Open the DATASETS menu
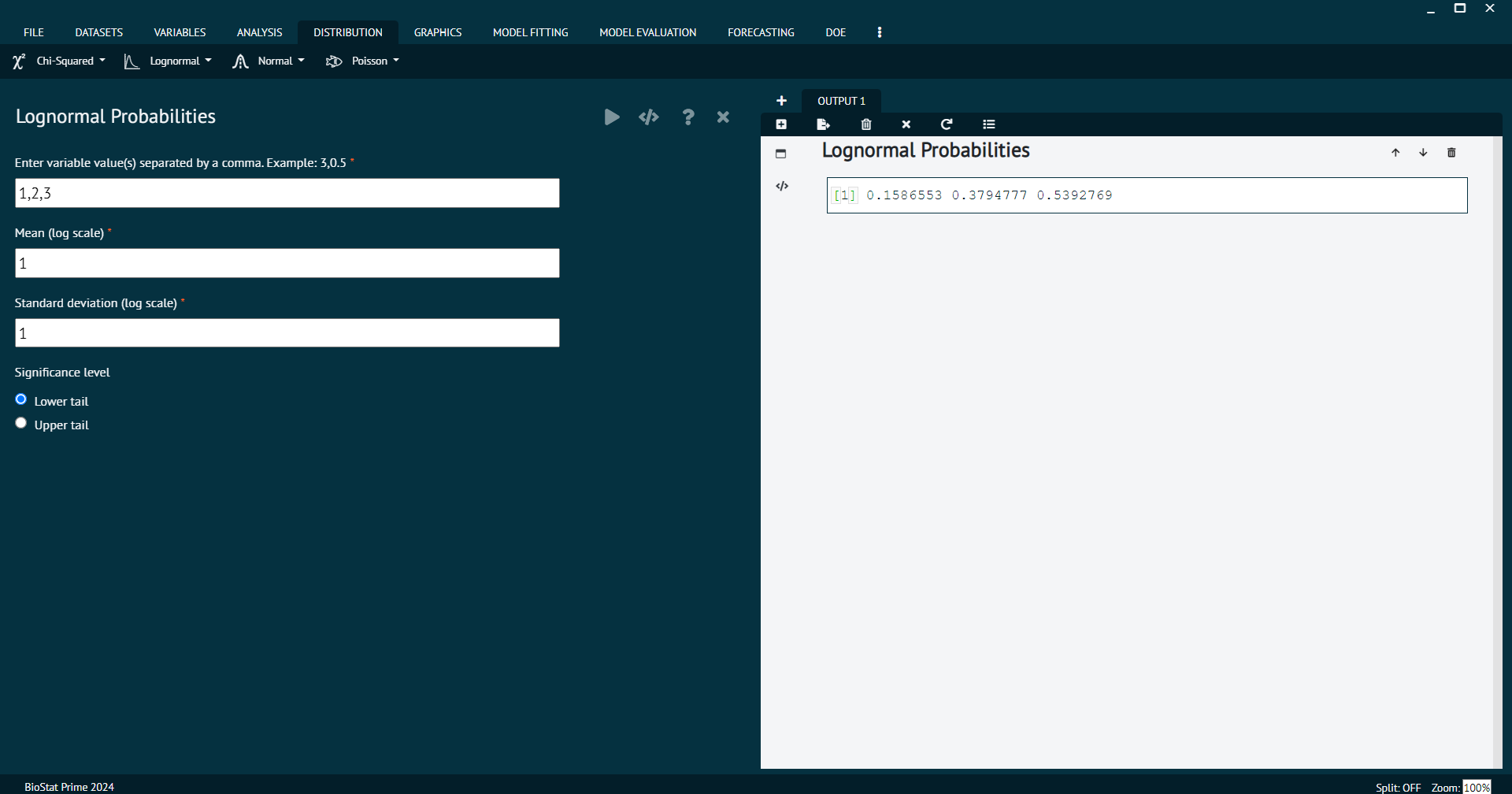 [99, 32]
